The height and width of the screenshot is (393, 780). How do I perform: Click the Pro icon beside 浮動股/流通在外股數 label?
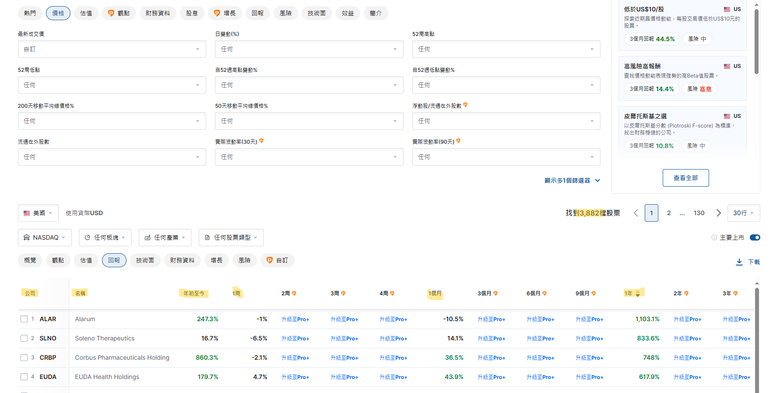[465, 105]
